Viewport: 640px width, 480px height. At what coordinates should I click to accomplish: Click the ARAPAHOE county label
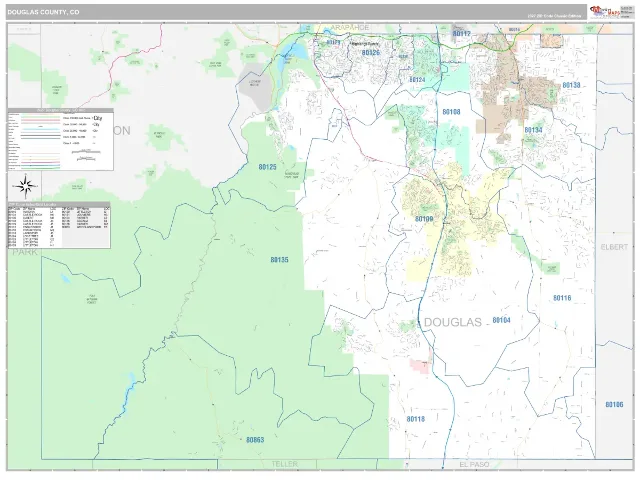(350, 27)
